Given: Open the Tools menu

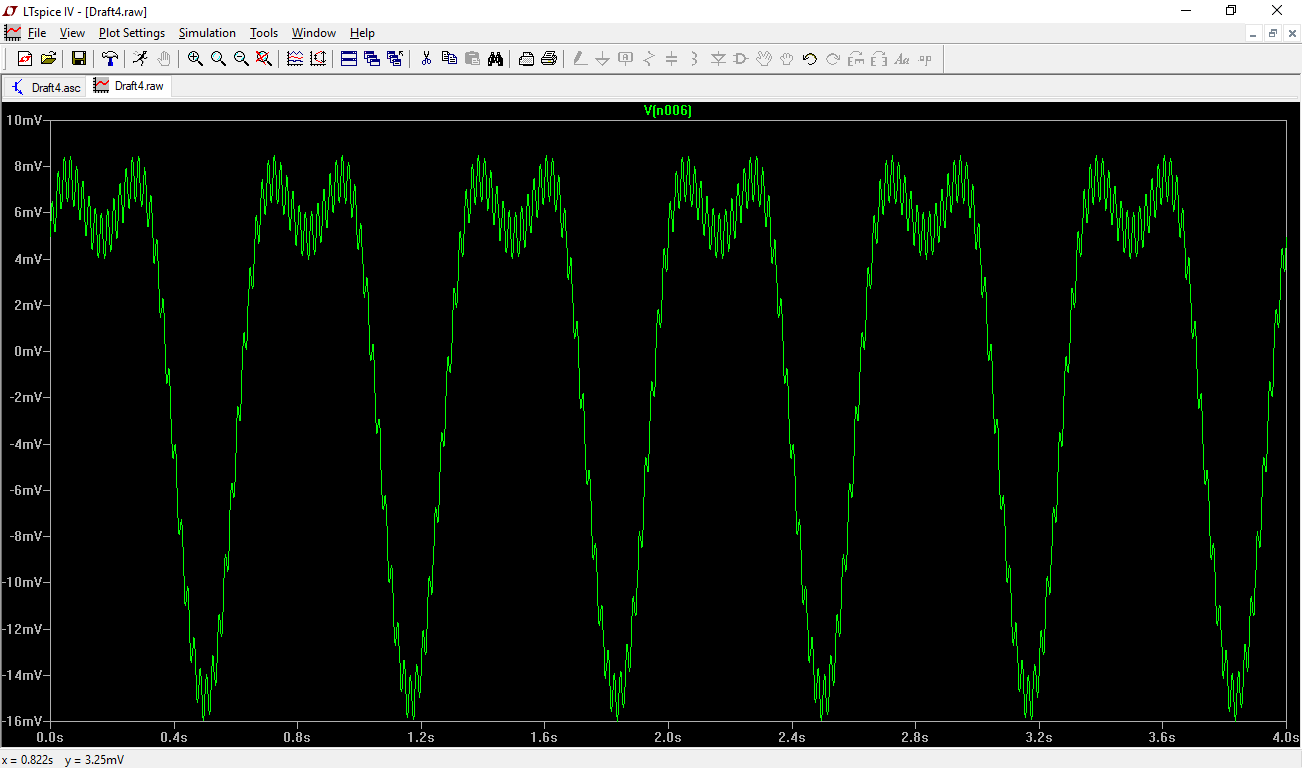Looking at the screenshot, I should point(264,33).
